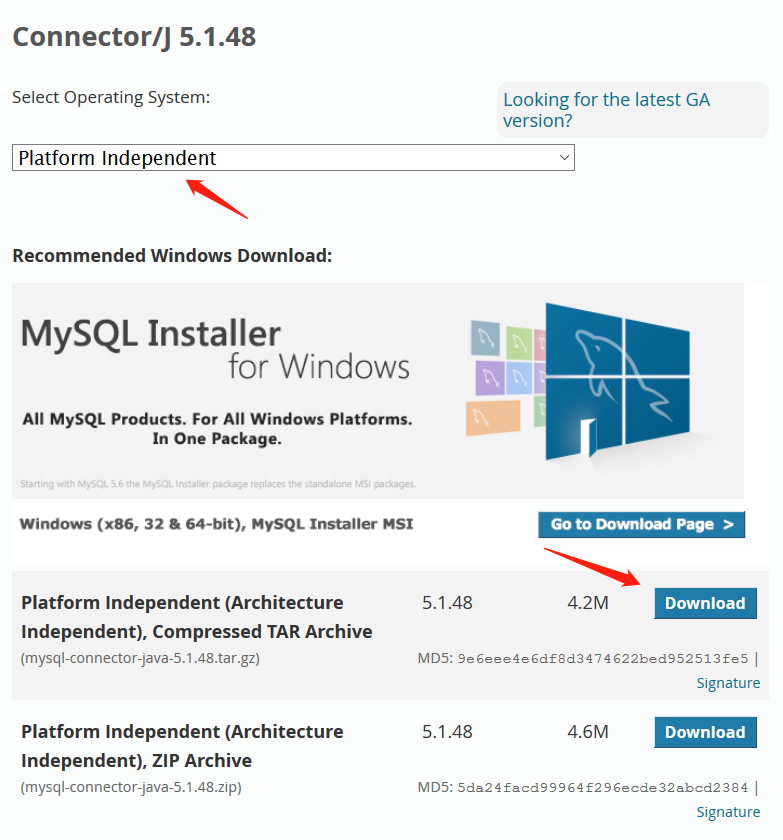The image size is (783, 840).
Task: Click the 4.6M file size value
Action: pos(588,732)
